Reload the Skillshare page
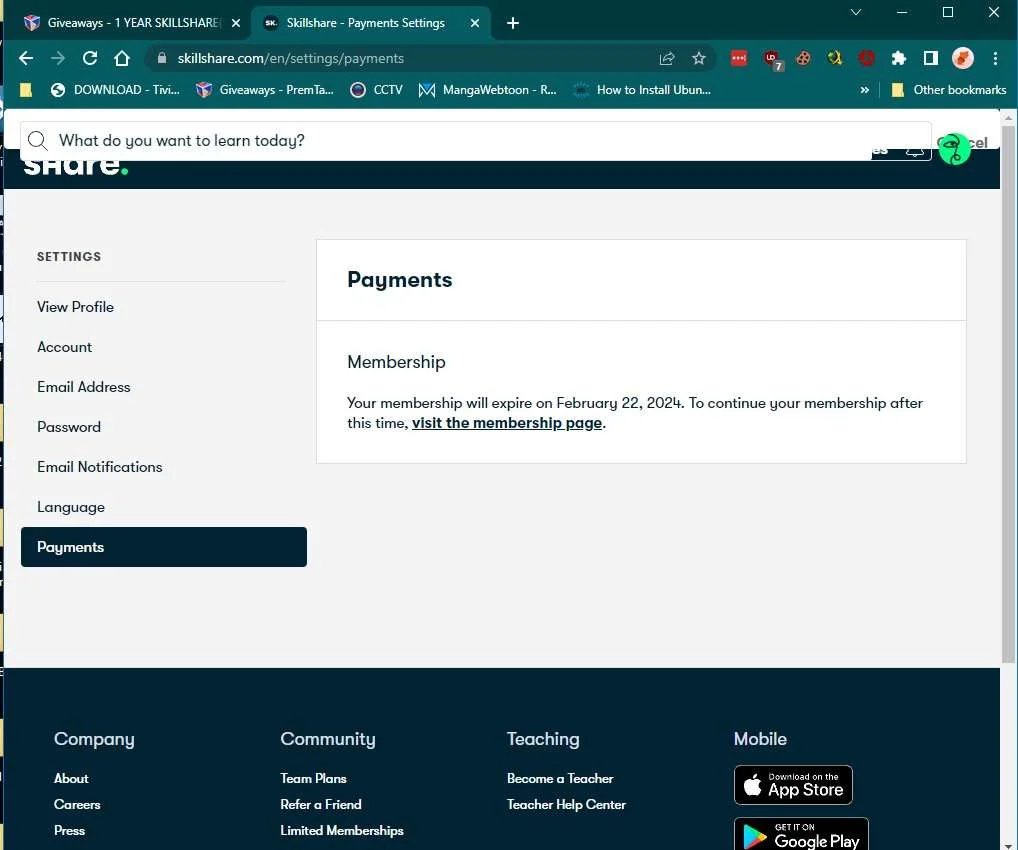Screen dimensions: 1018x850 click(90, 58)
